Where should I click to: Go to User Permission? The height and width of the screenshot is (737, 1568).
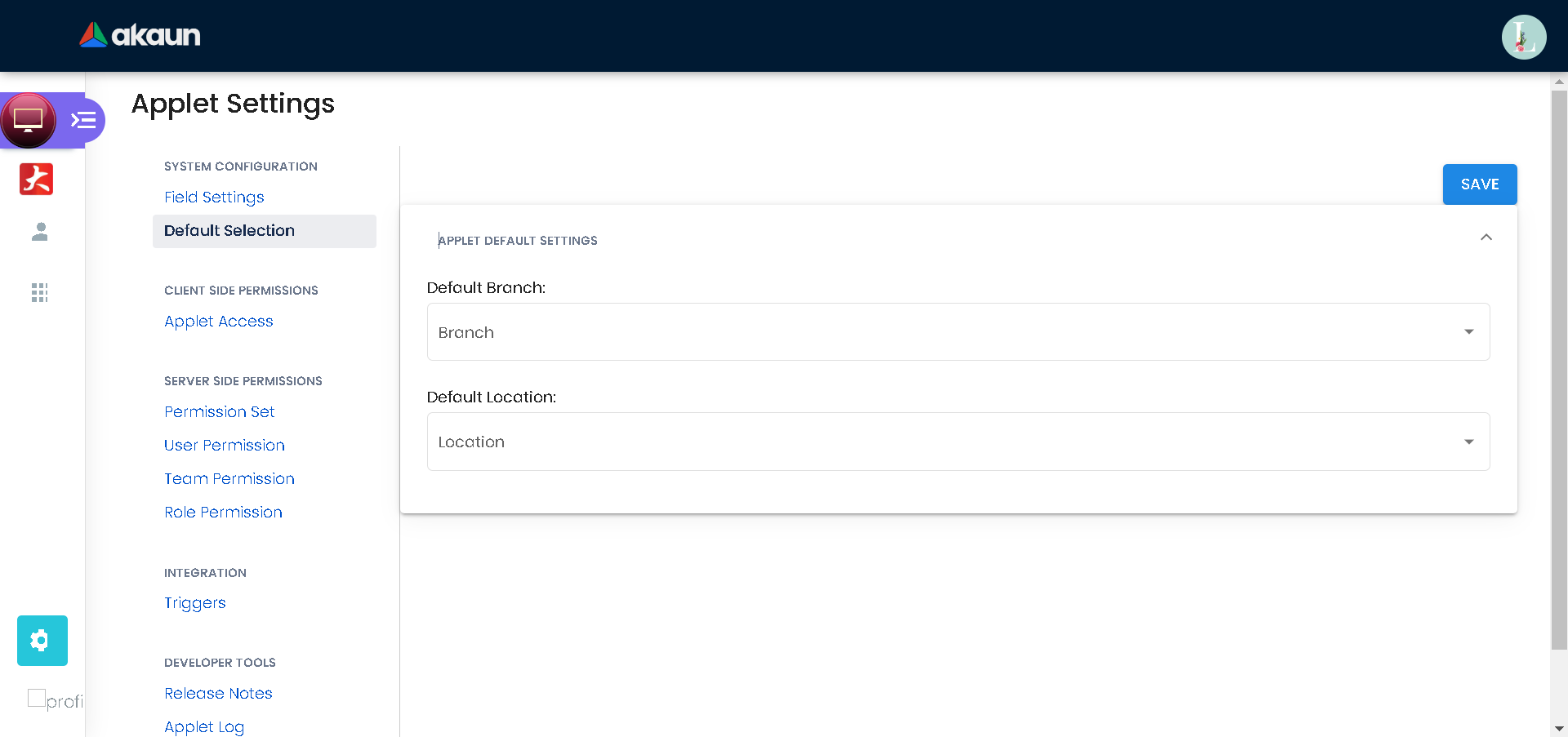tap(225, 446)
